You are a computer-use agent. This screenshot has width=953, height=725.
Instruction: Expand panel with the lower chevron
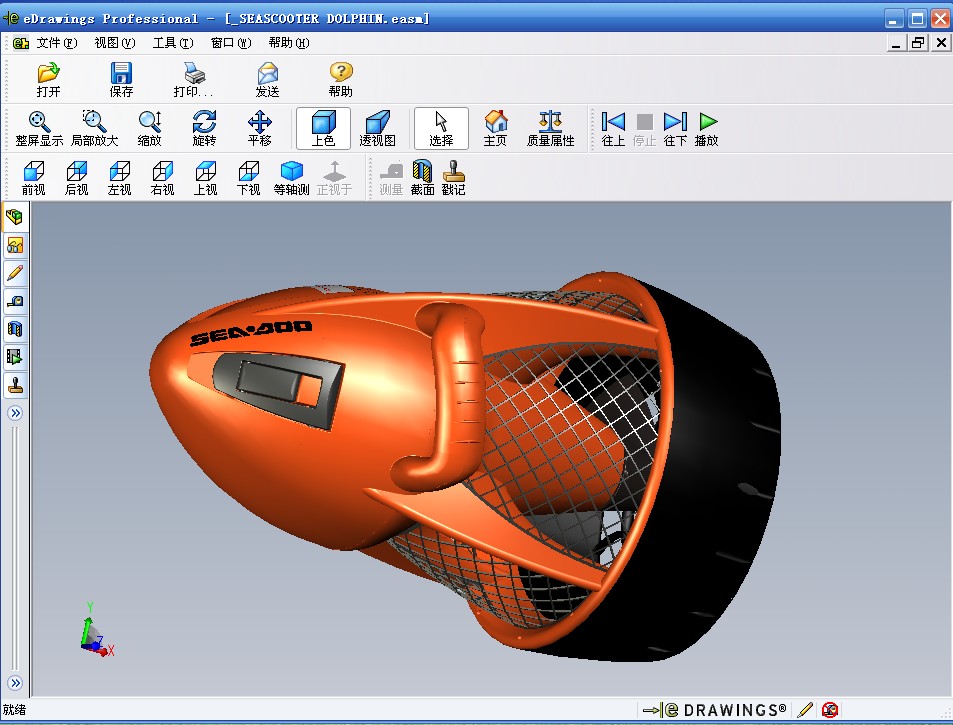pyautogui.click(x=15, y=683)
